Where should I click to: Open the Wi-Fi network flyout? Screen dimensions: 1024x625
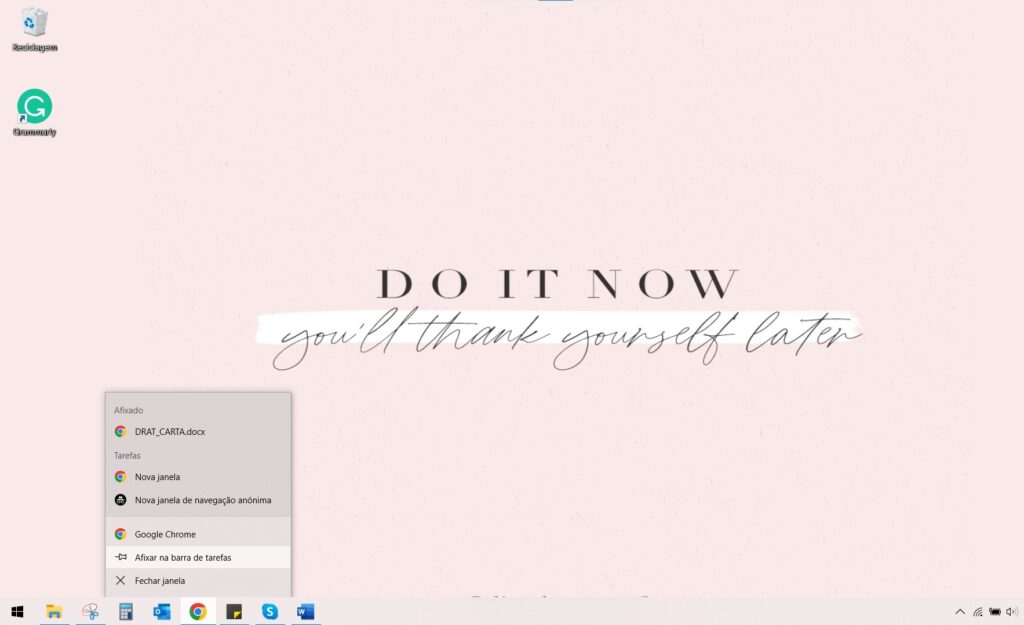tap(978, 611)
